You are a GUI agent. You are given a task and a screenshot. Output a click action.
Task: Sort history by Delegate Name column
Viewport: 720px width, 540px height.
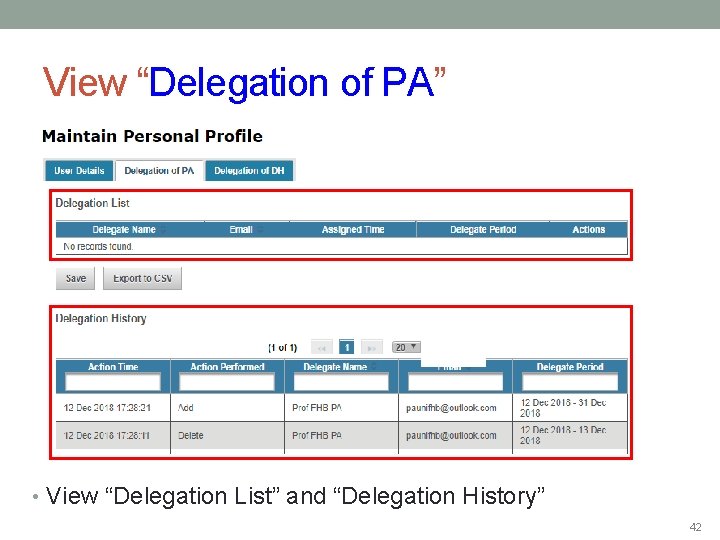[x=340, y=366]
